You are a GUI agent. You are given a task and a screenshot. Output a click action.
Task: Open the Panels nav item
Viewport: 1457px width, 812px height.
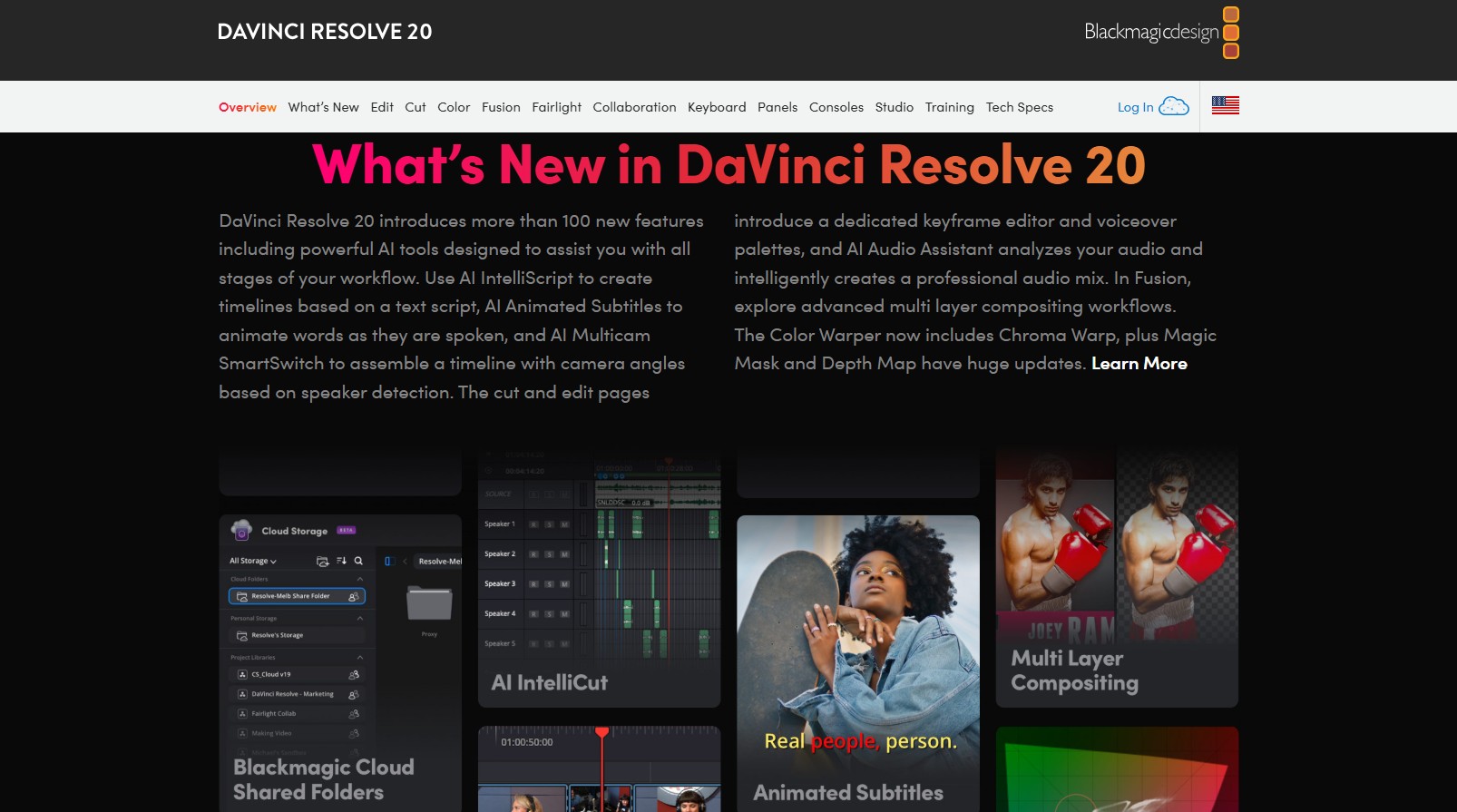[x=777, y=107]
